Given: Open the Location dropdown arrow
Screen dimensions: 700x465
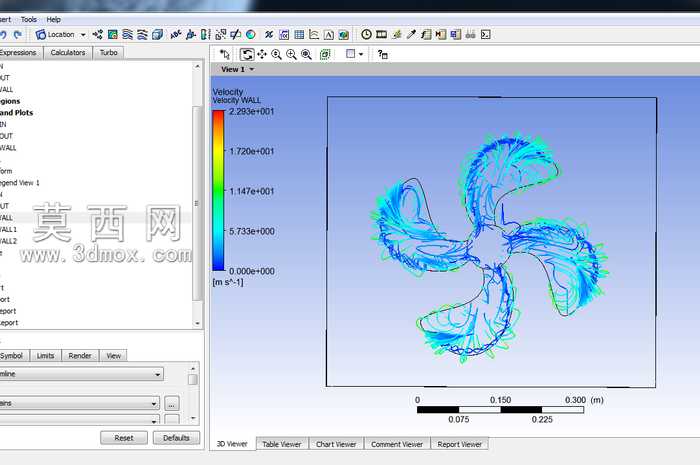Looking at the screenshot, I should coord(83,35).
